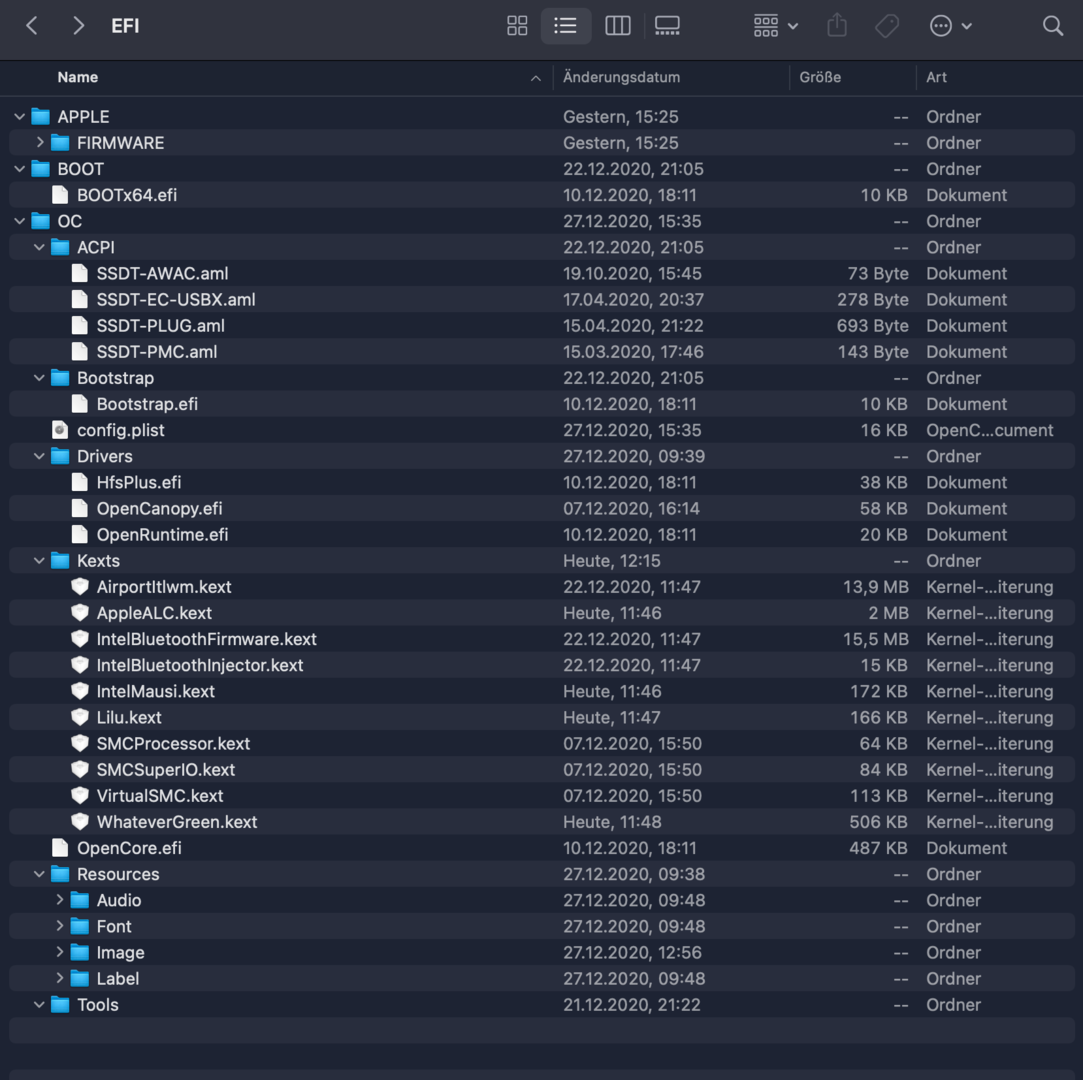Select the AppleALC.kext icon
Screen dimensions: 1083x1080
click(80, 613)
